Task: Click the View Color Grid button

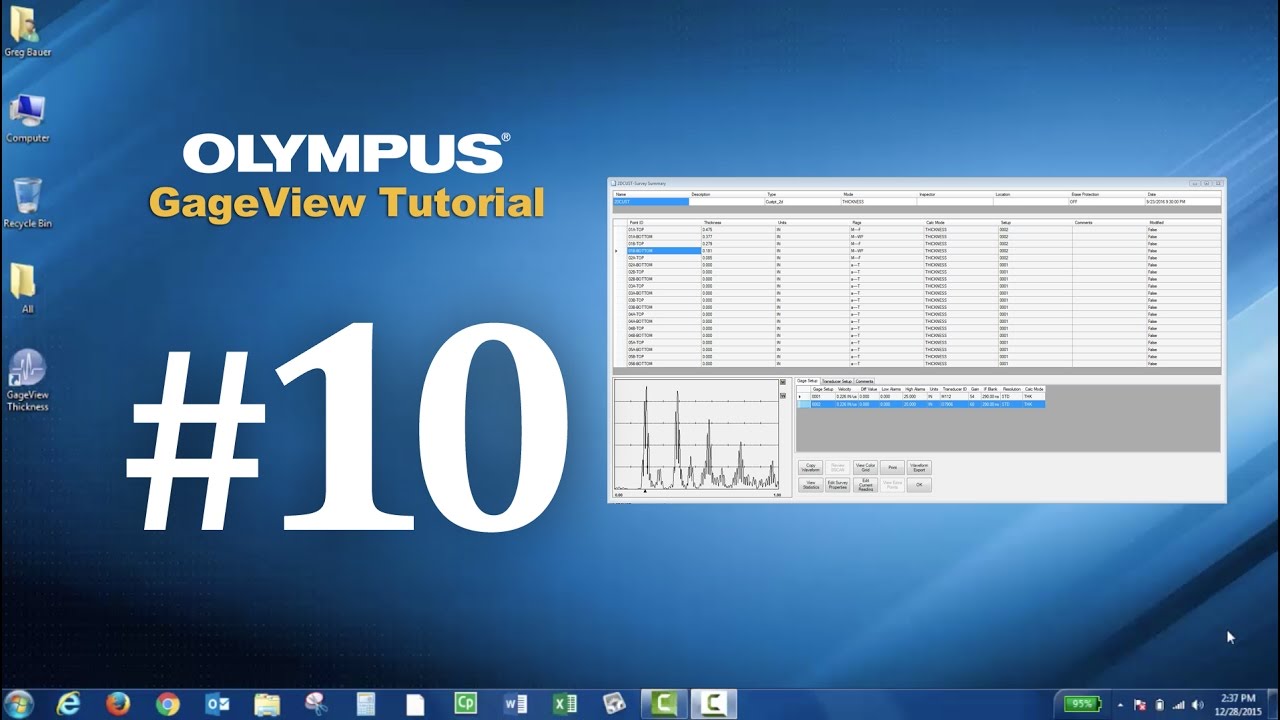Action: coord(865,467)
